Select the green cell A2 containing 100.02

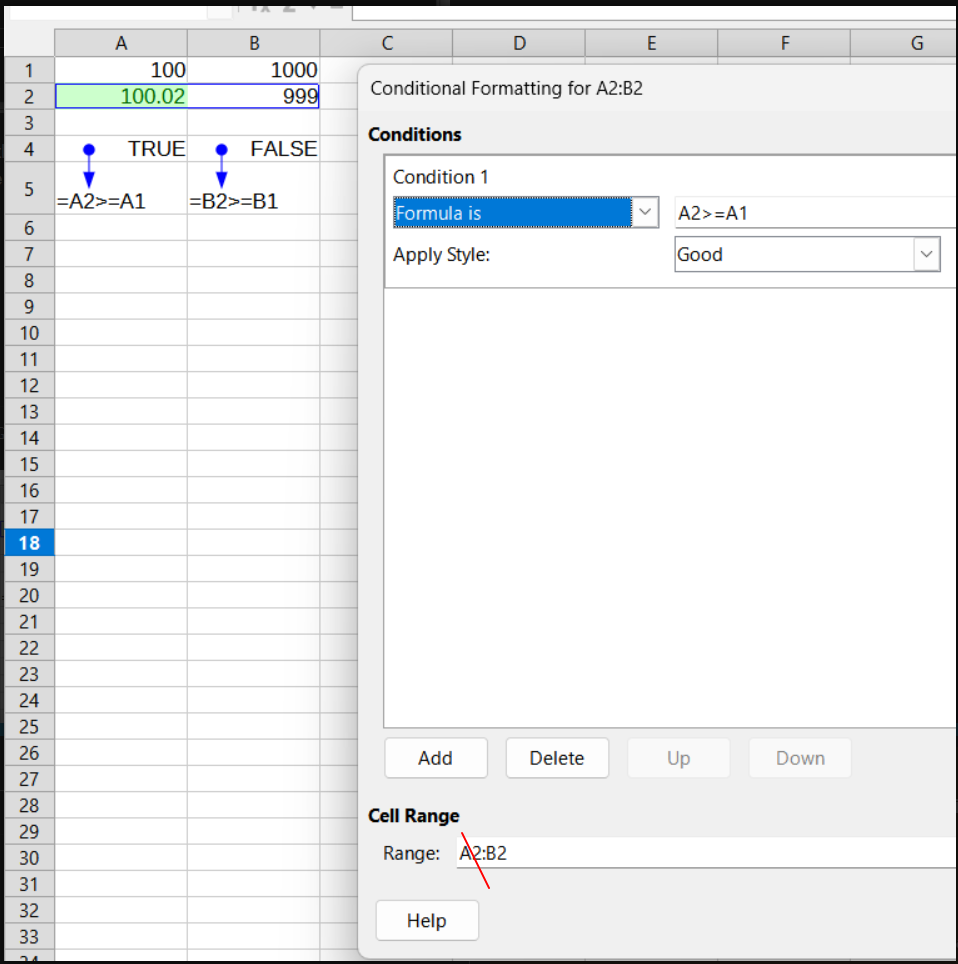click(x=121, y=96)
